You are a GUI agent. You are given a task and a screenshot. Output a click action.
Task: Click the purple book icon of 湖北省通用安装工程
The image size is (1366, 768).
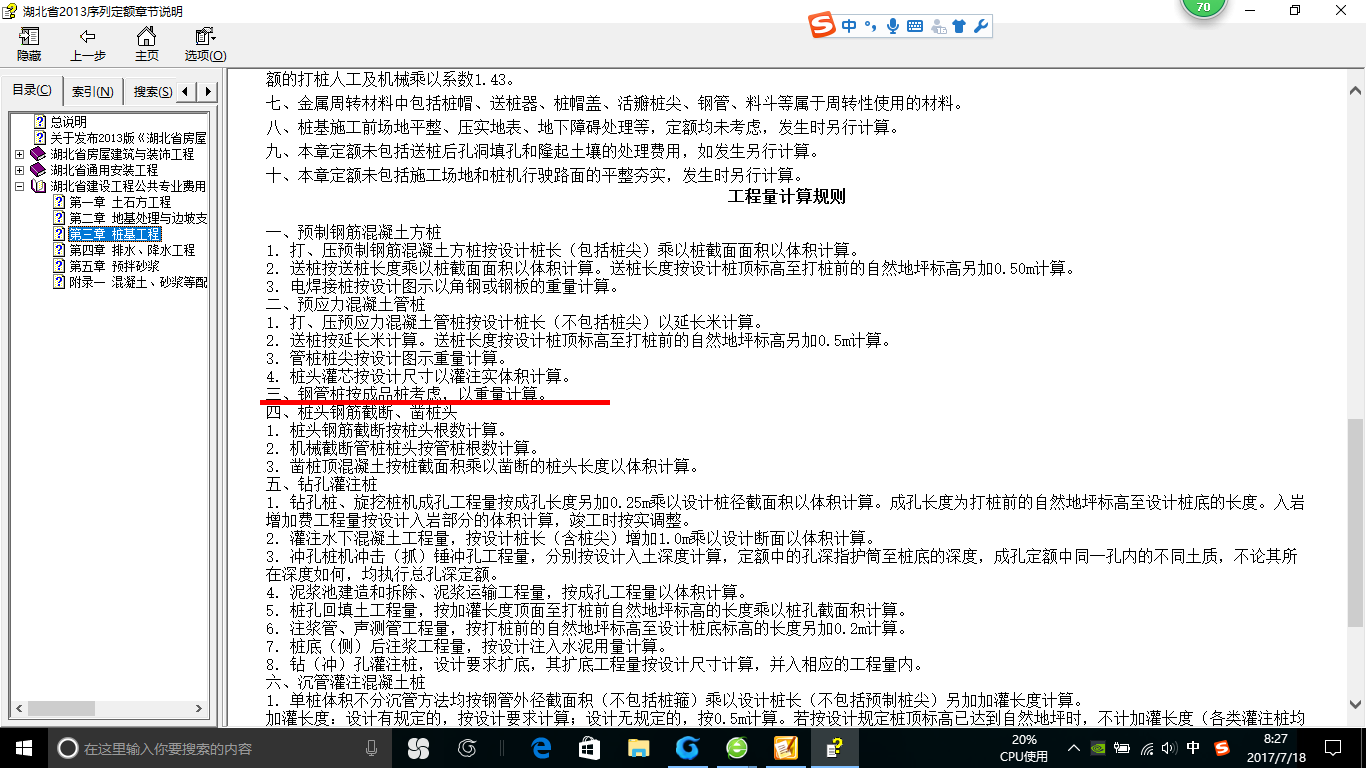tap(38, 170)
